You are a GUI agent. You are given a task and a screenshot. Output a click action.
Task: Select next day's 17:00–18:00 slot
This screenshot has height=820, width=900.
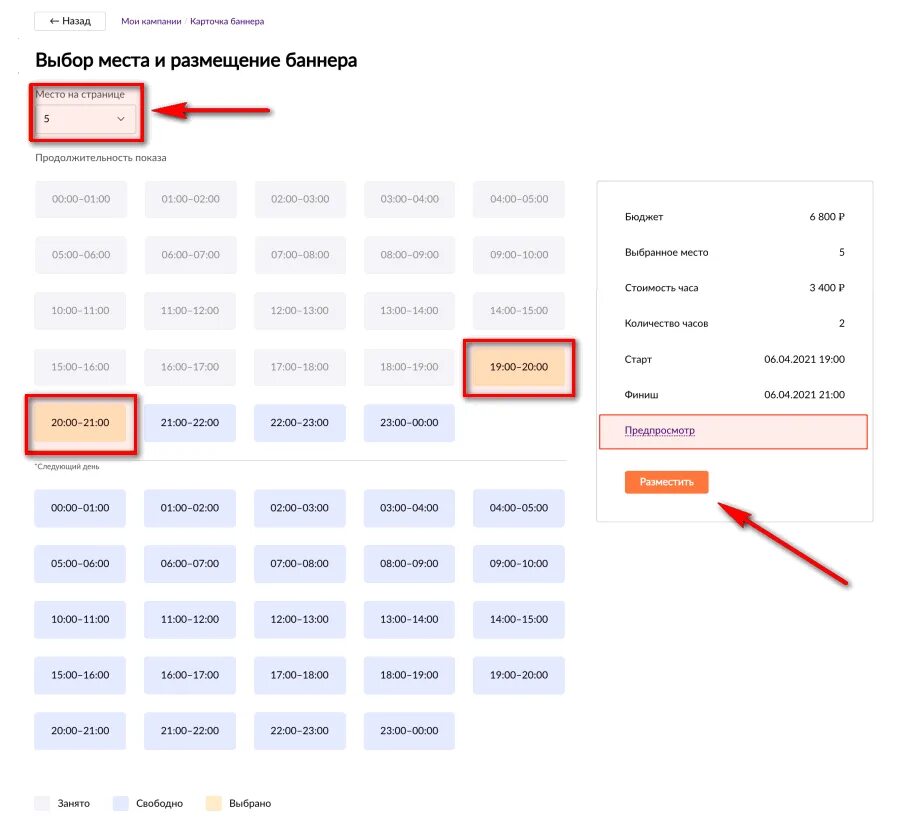click(300, 675)
